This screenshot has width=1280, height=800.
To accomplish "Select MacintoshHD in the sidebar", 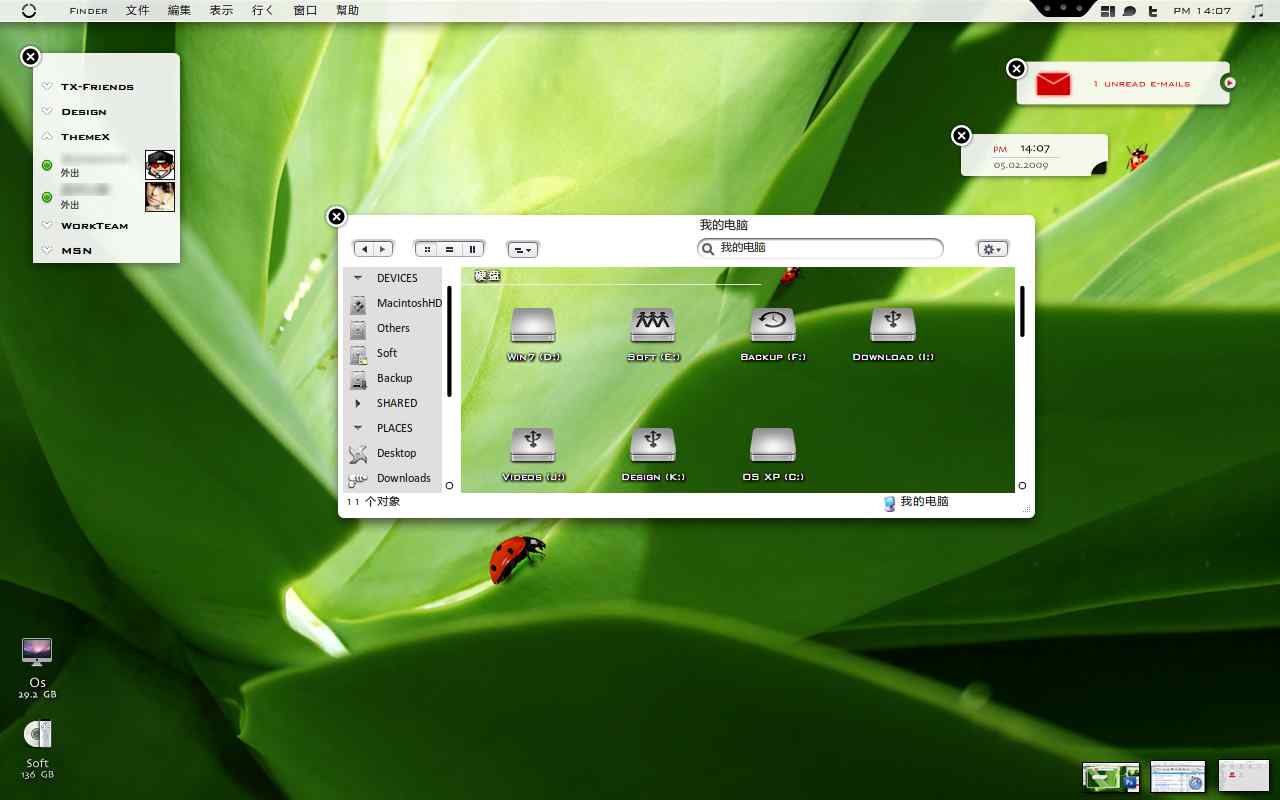I will (x=395, y=303).
